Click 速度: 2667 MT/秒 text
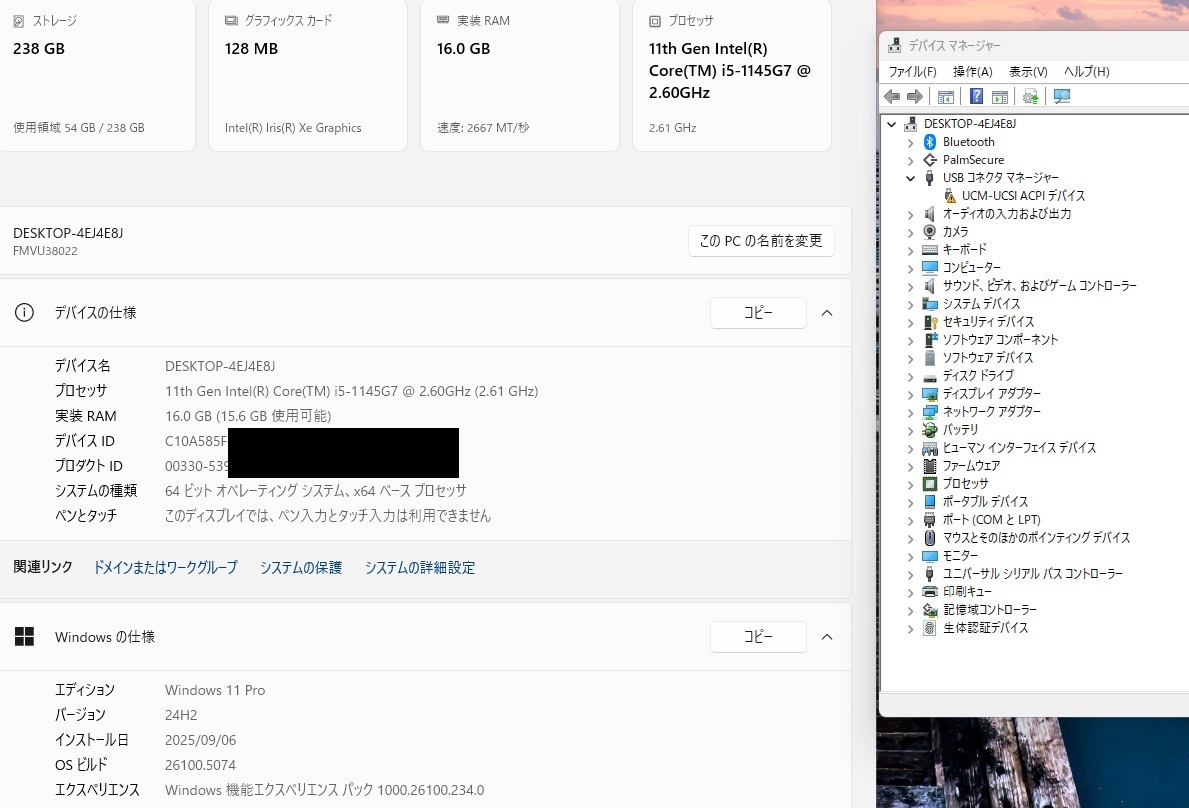The width and height of the screenshot is (1189, 808). pyautogui.click(x=483, y=127)
